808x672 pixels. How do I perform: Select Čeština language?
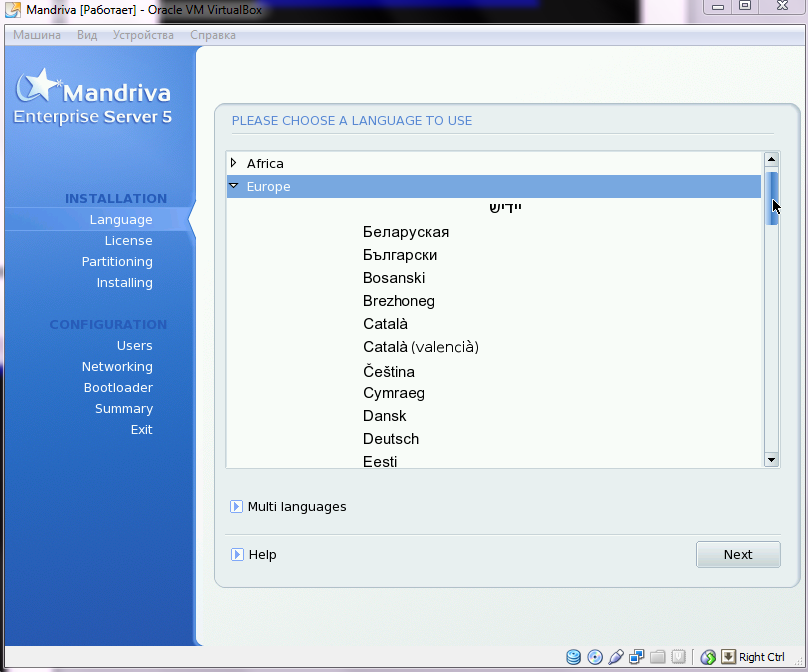[x=389, y=371]
